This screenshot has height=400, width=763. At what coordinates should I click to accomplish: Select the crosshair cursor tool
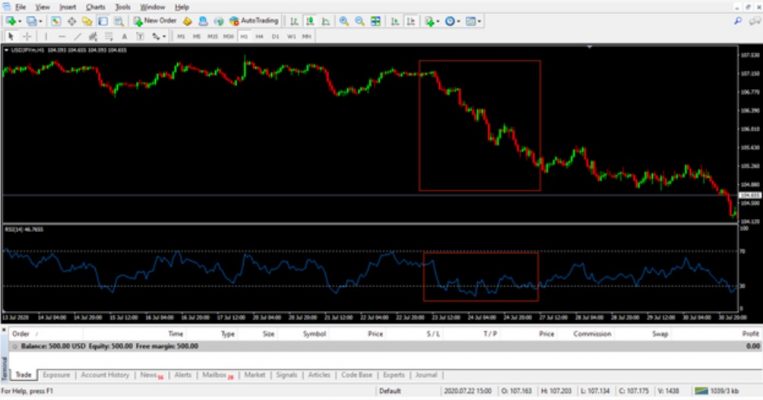(x=25, y=36)
